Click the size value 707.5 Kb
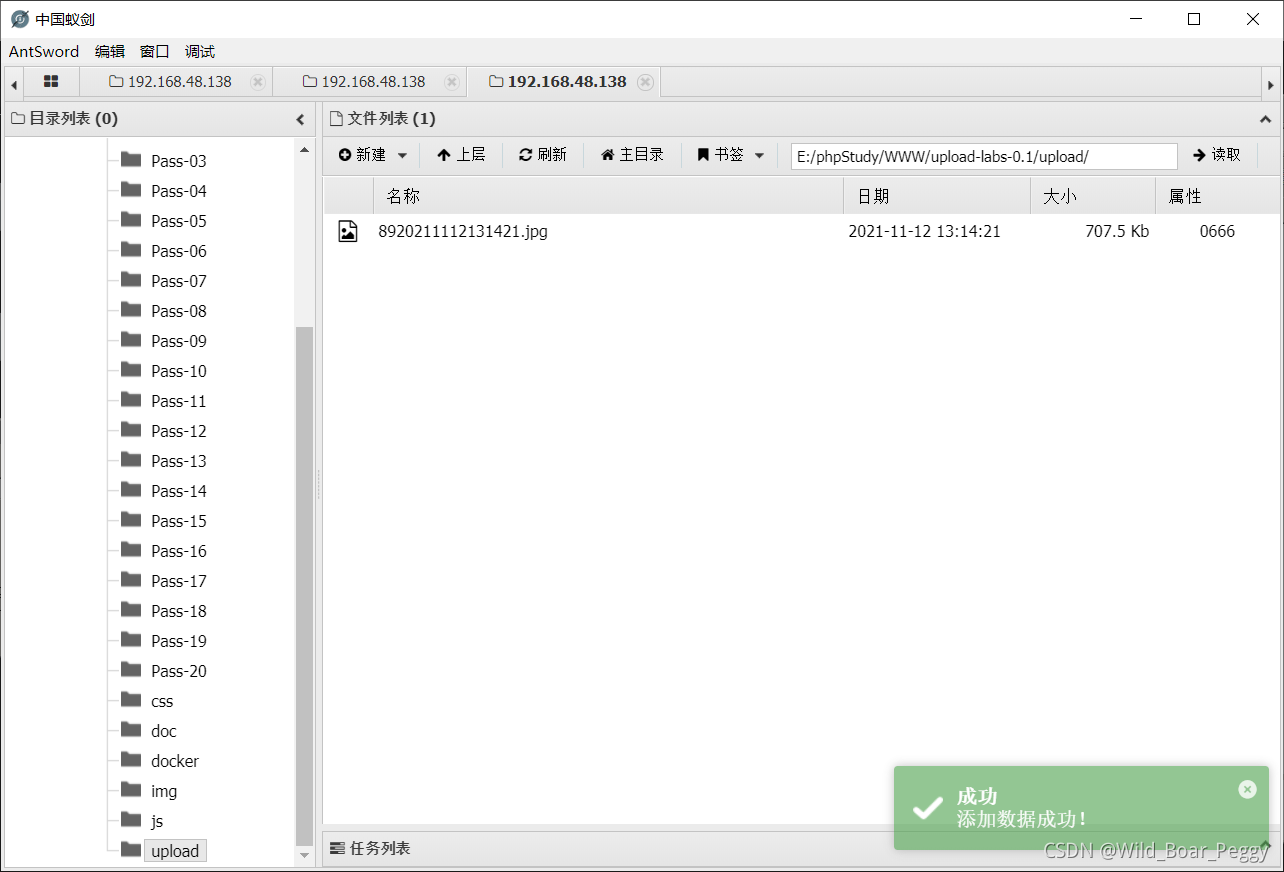 tap(1117, 232)
